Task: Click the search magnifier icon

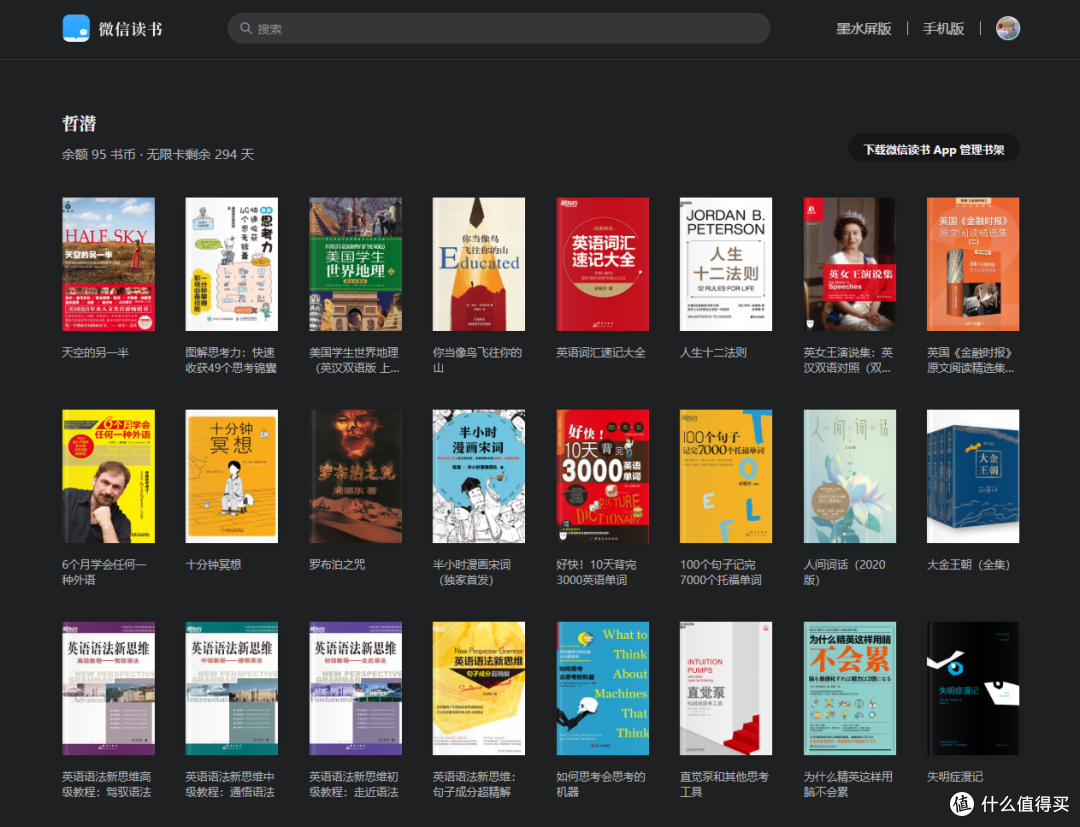Action: point(245,28)
